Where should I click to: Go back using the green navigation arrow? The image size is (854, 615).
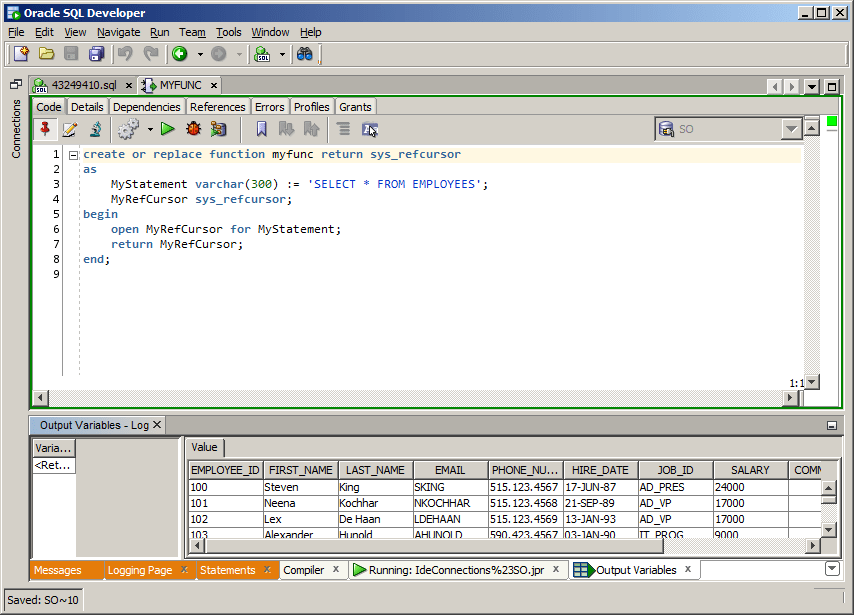point(178,53)
